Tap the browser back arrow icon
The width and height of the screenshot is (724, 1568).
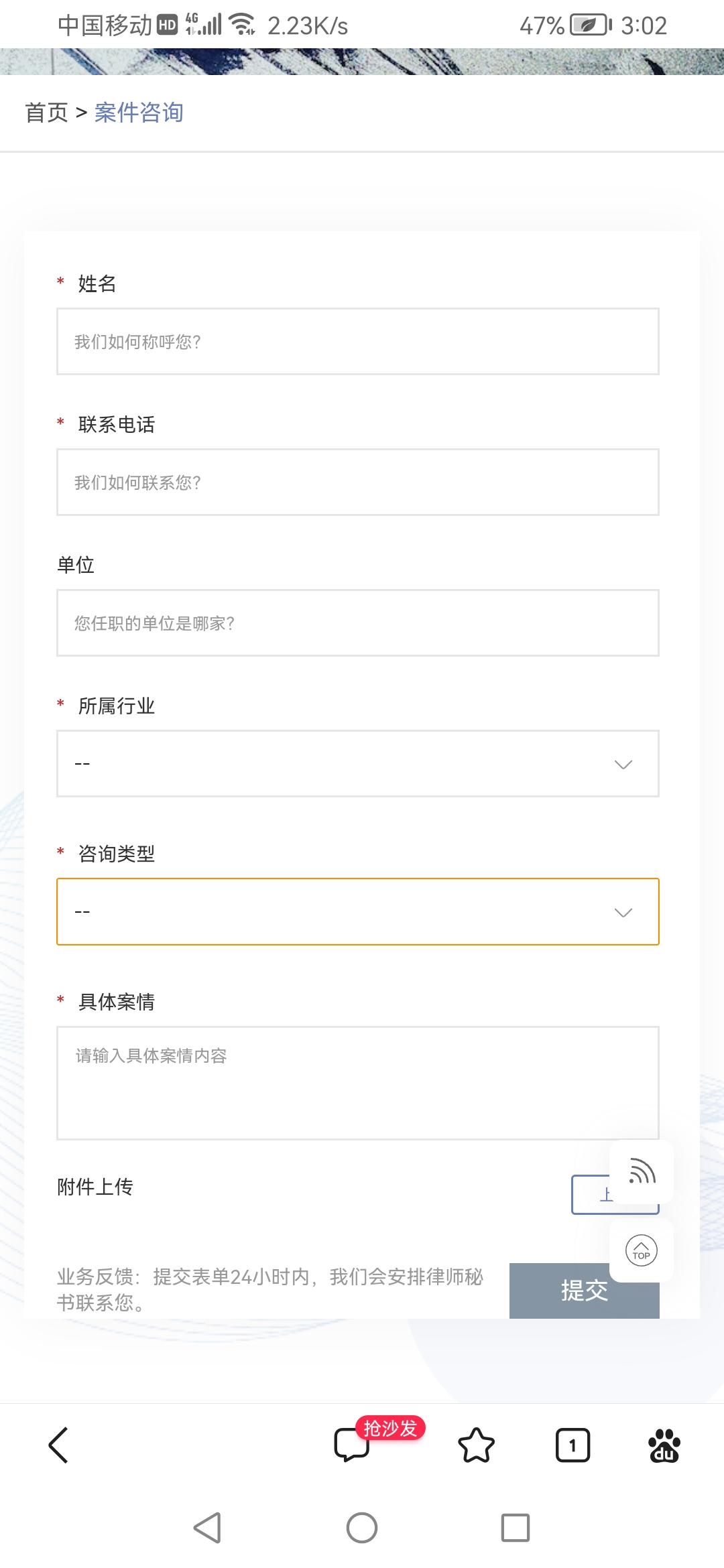point(58,1445)
